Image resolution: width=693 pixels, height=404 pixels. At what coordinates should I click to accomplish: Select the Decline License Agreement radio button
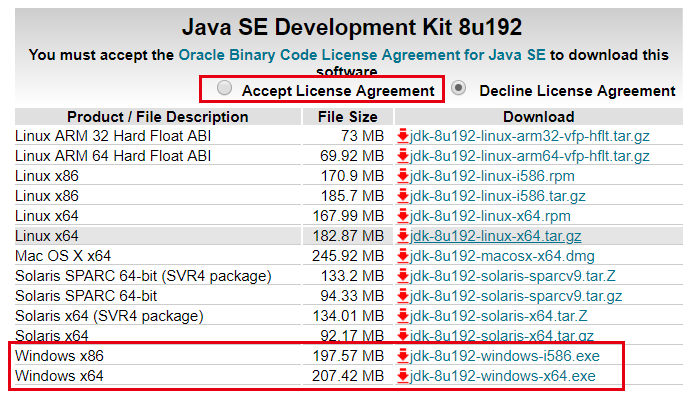pos(459,88)
